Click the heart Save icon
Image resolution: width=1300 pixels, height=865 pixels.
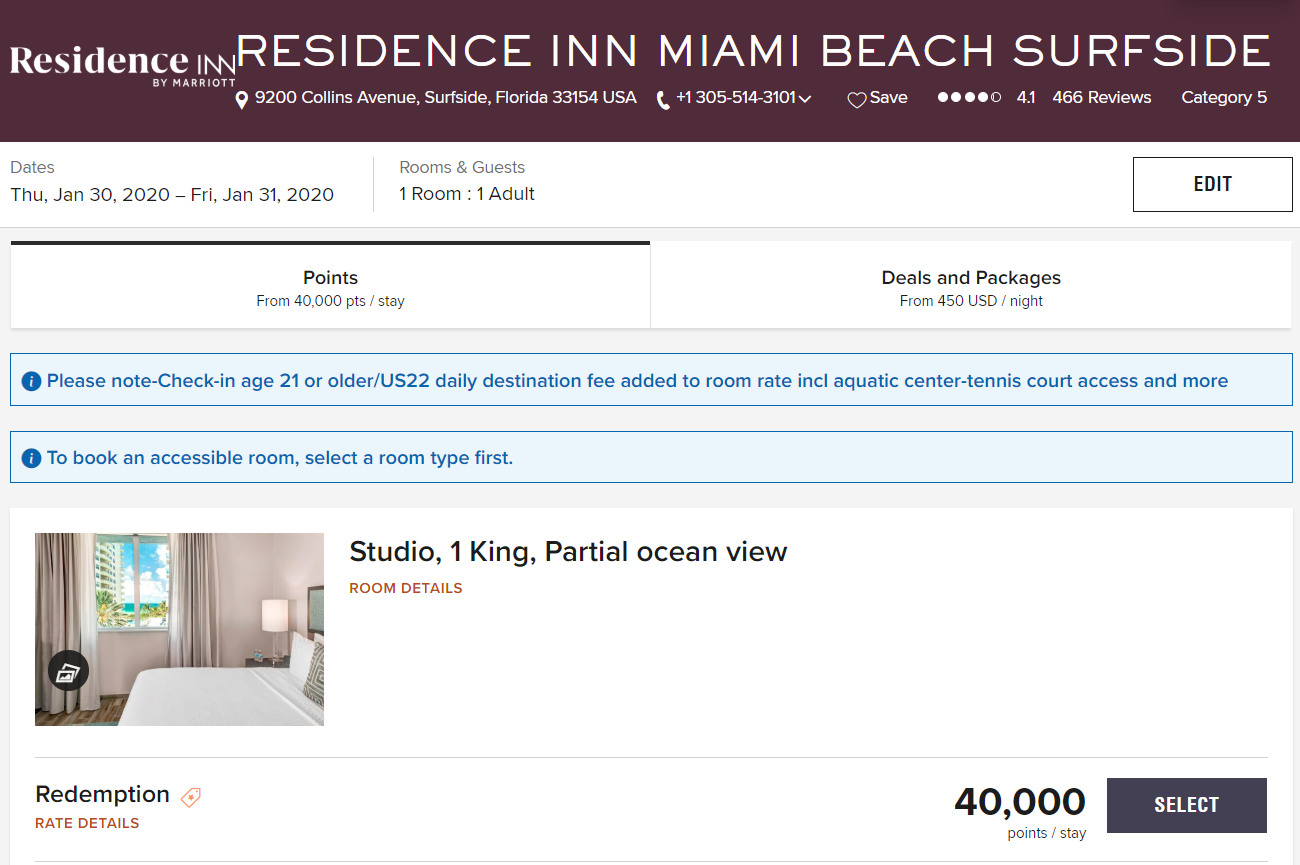click(x=856, y=100)
